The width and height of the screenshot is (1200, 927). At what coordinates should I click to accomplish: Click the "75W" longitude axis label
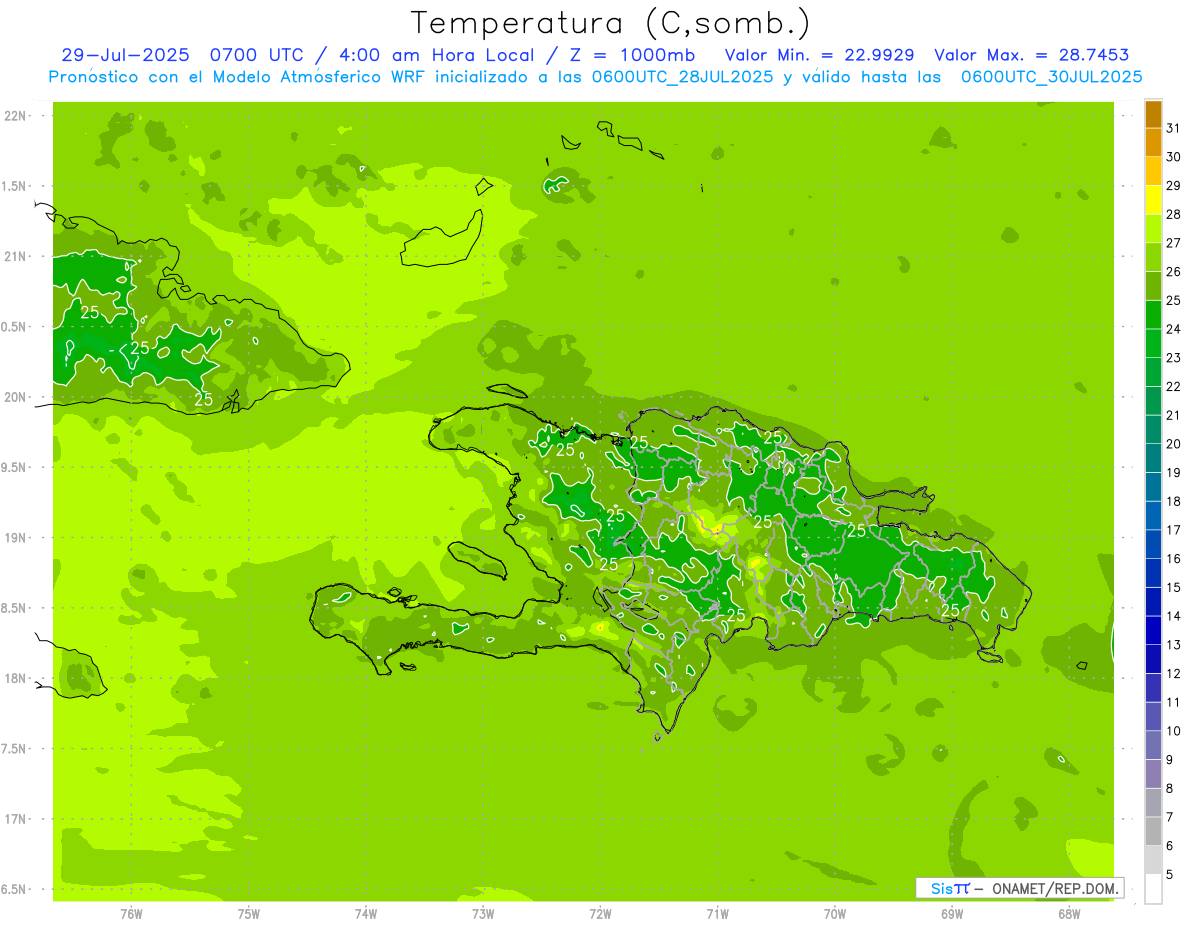pos(249,914)
